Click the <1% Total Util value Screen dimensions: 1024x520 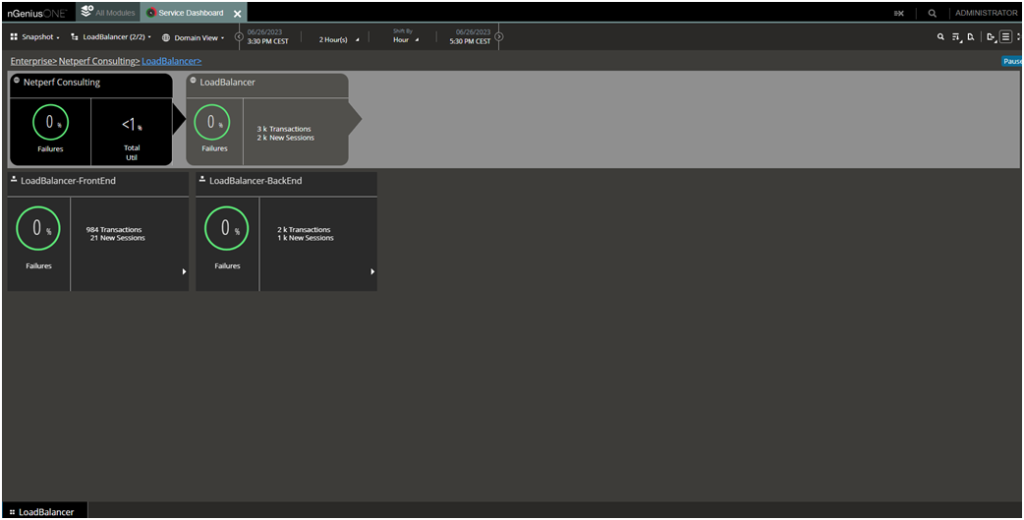132,124
